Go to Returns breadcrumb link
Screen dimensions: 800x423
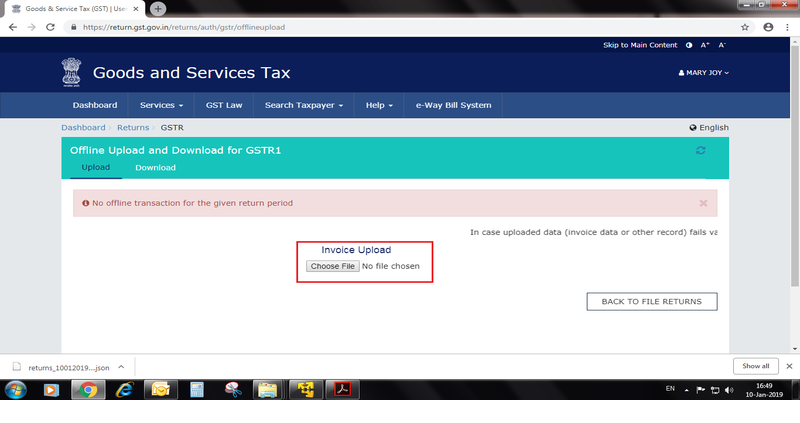132,128
